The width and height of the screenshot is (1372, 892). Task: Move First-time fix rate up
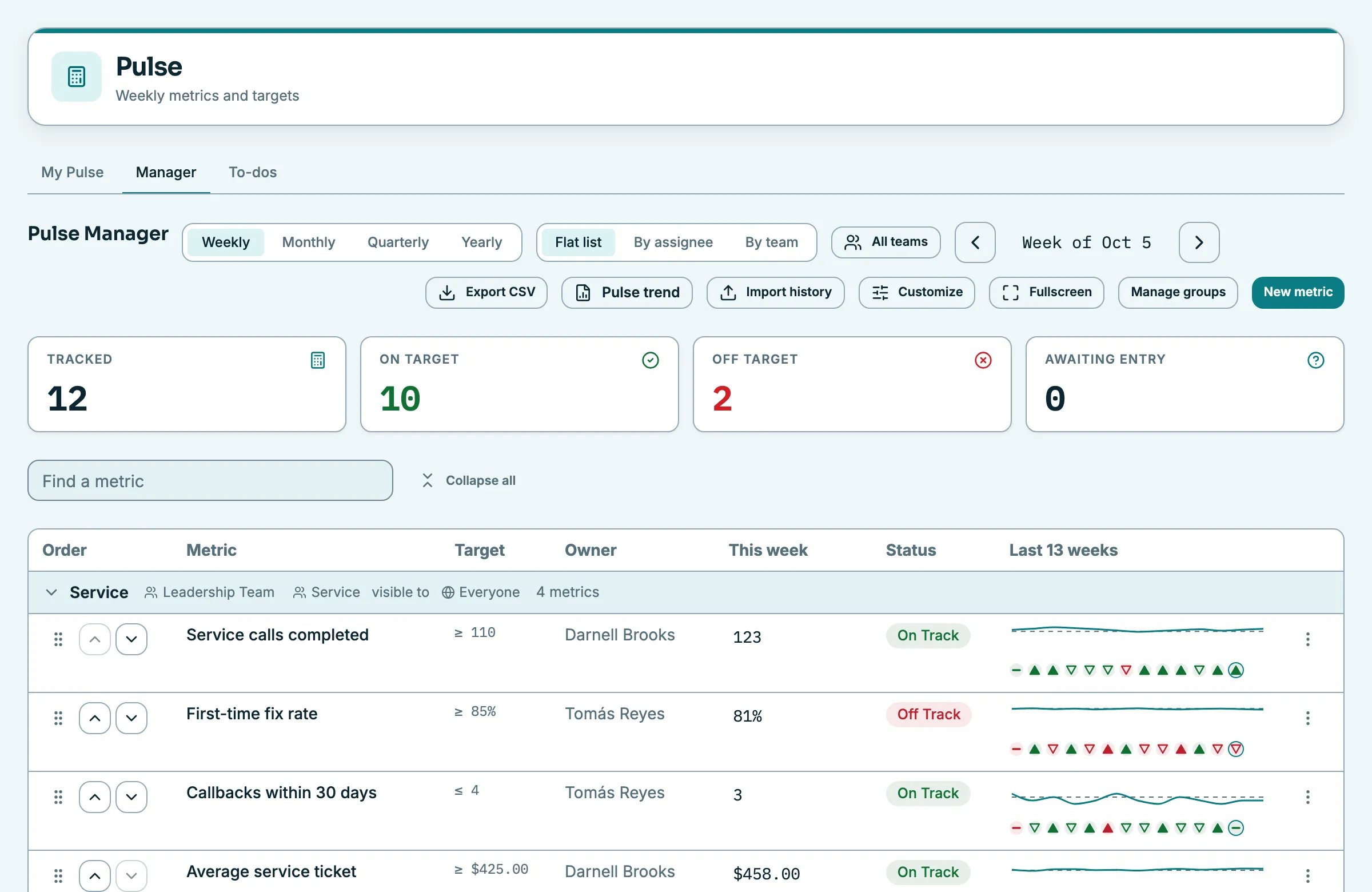point(94,718)
